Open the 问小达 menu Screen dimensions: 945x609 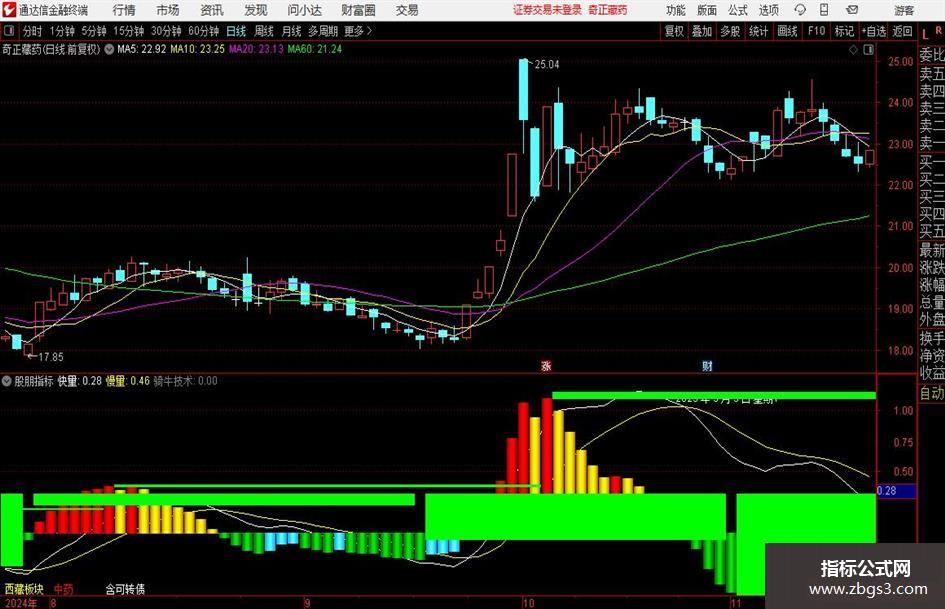pos(304,10)
